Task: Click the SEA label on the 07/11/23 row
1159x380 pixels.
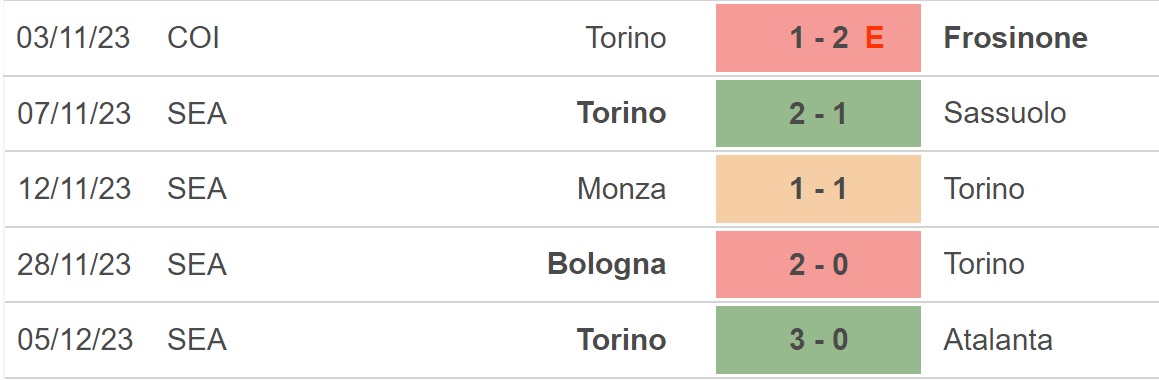Action: (197, 113)
